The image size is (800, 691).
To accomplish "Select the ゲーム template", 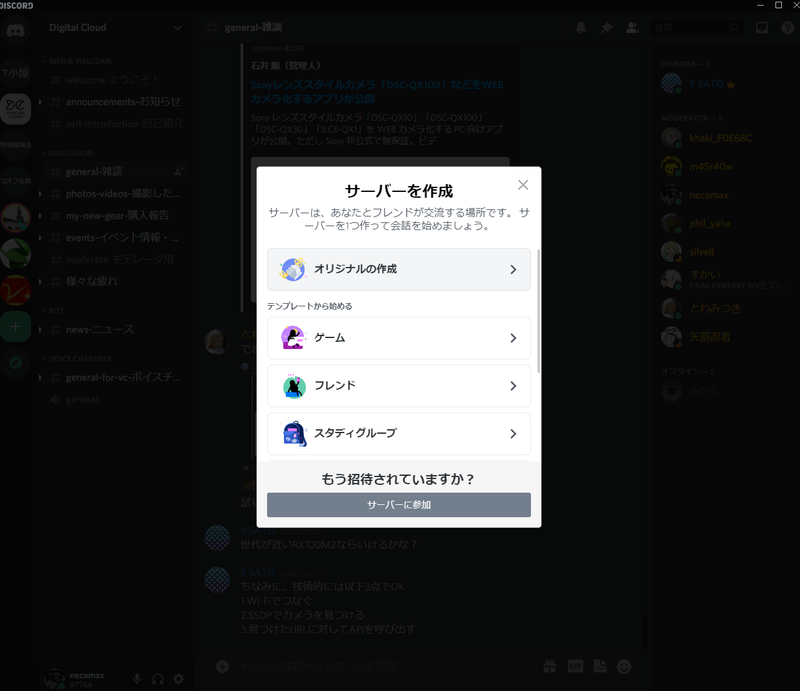I will (x=399, y=338).
